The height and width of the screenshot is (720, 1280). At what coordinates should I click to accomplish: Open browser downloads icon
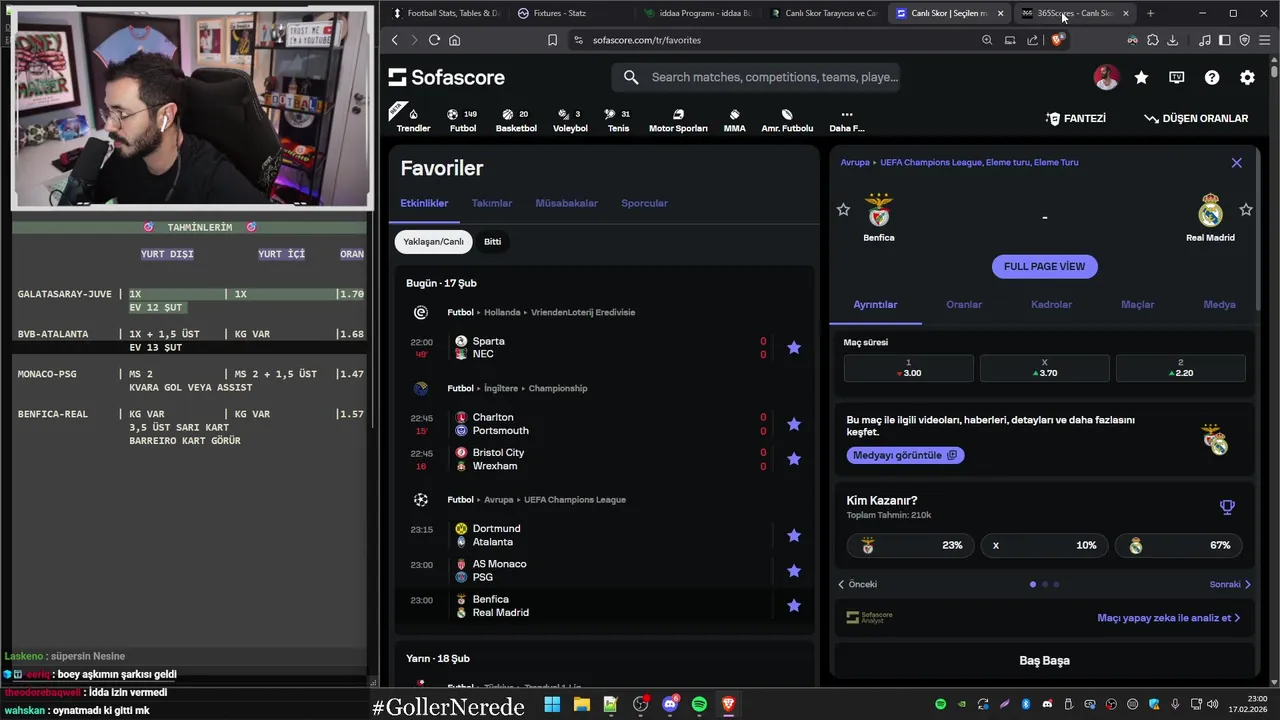(1172, 40)
